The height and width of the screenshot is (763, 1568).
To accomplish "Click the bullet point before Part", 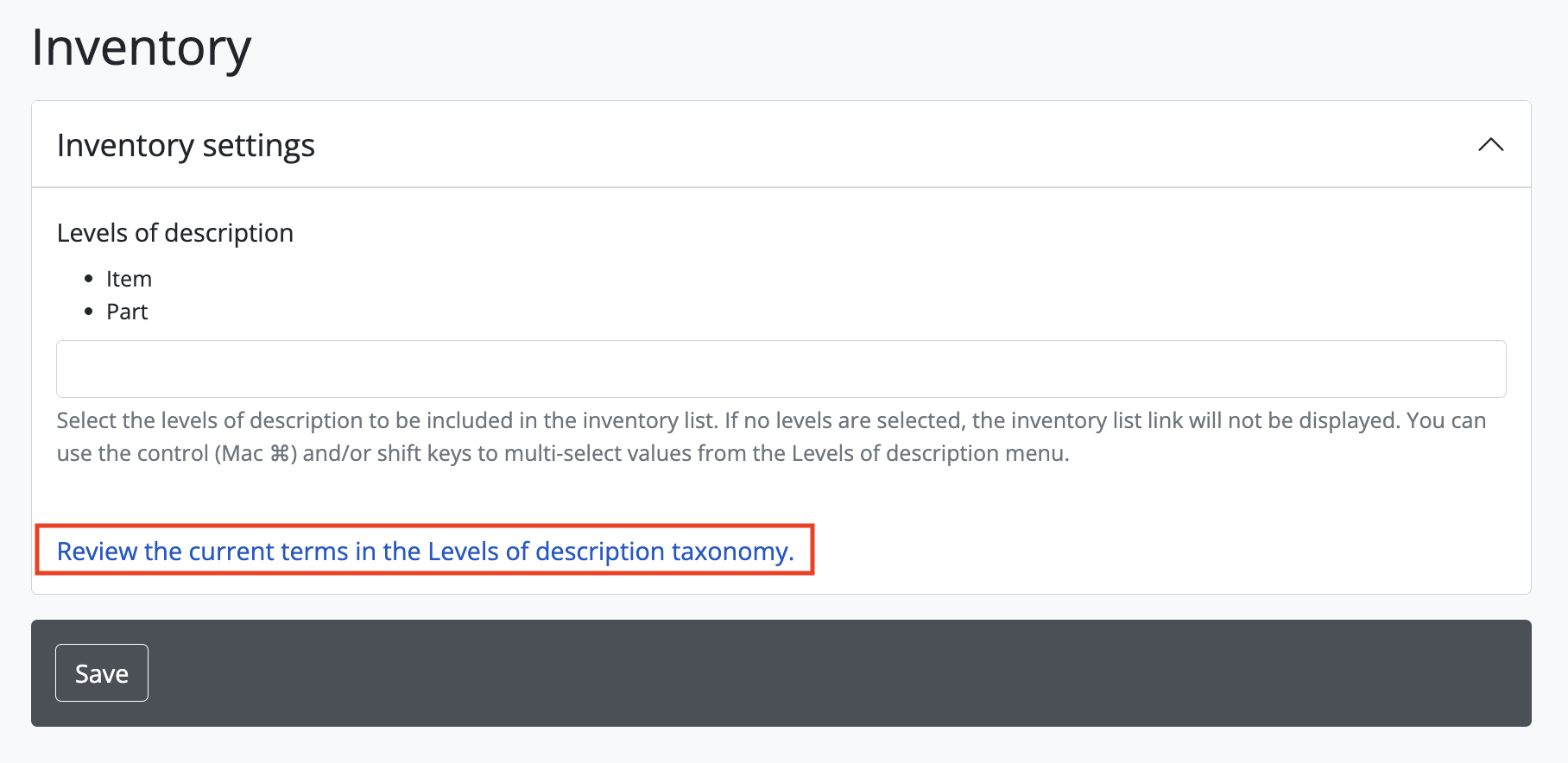I will click(x=88, y=312).
